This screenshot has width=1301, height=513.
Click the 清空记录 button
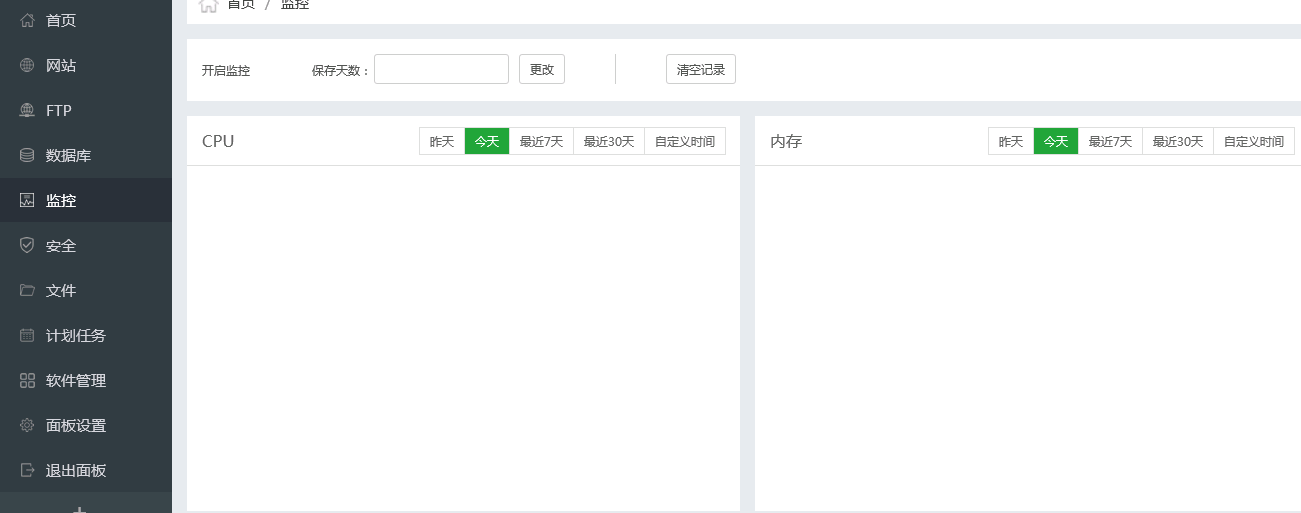coord(701,69)
